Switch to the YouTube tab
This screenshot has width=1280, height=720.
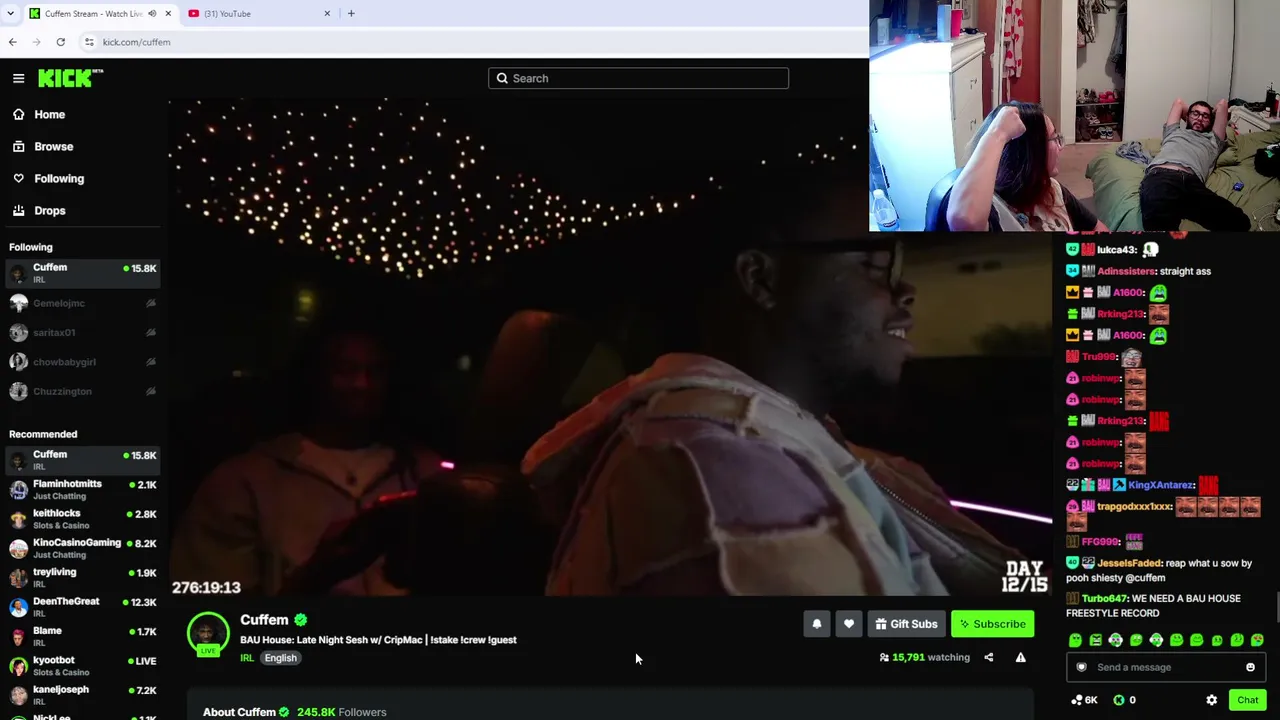(x=259, y=14)
